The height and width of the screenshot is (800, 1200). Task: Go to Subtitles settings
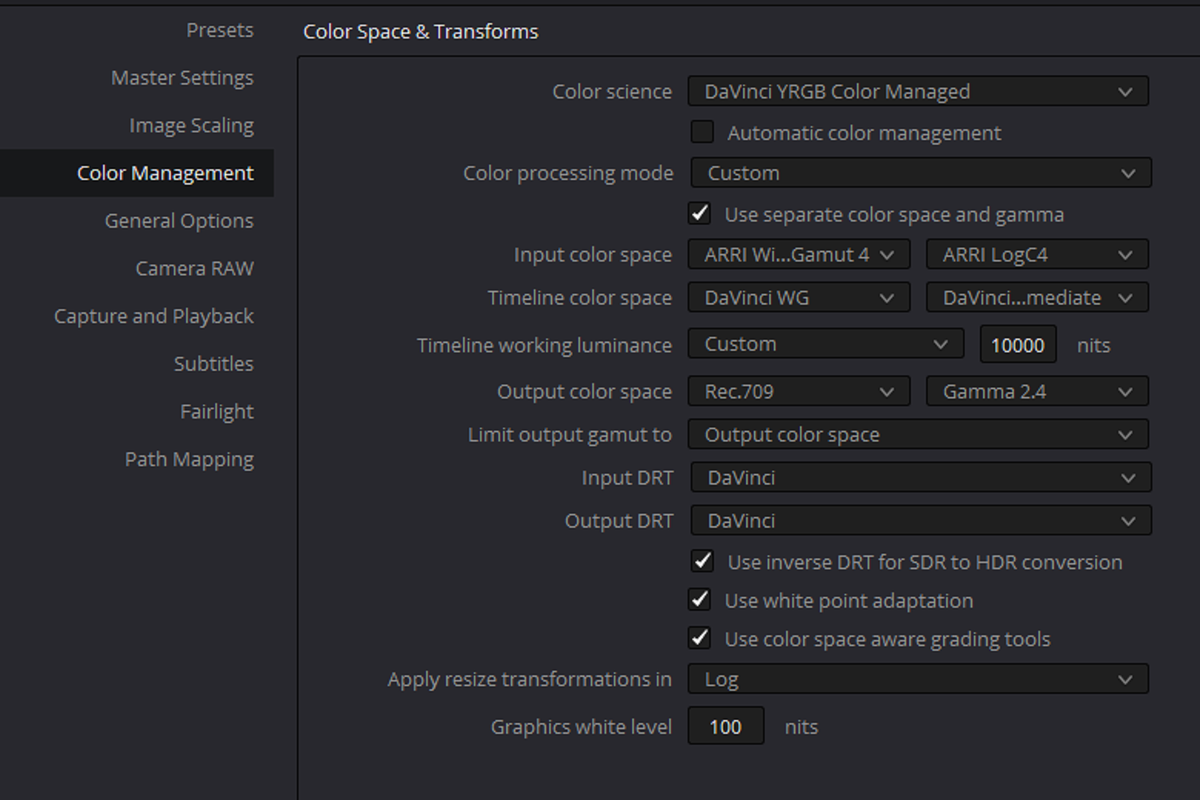point(213,364)
